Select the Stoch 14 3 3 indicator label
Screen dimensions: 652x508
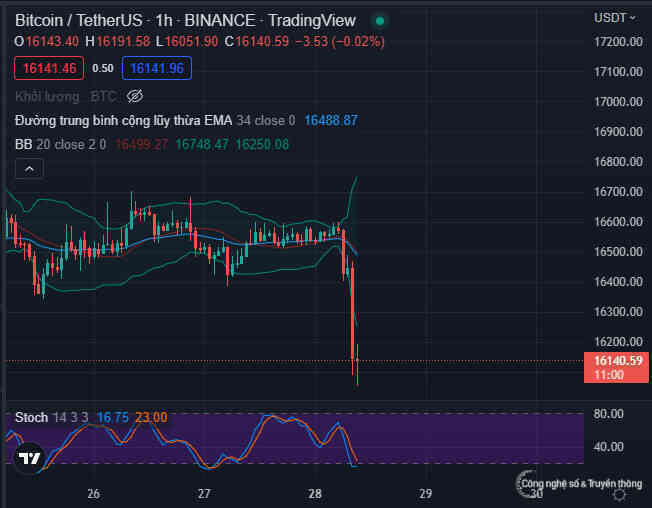point(52,417)
